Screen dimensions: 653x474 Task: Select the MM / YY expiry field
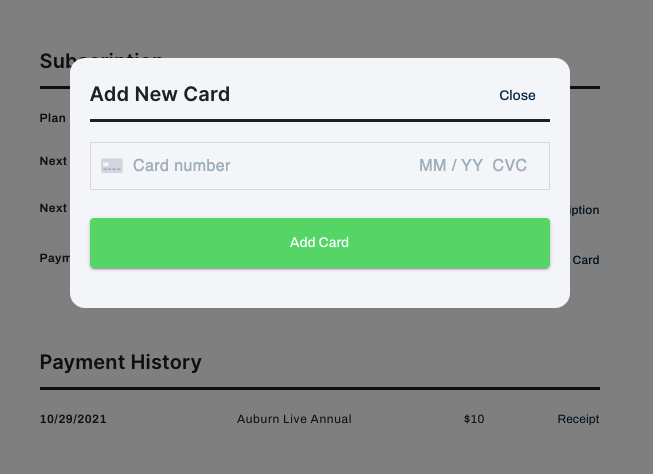point(451,166)
